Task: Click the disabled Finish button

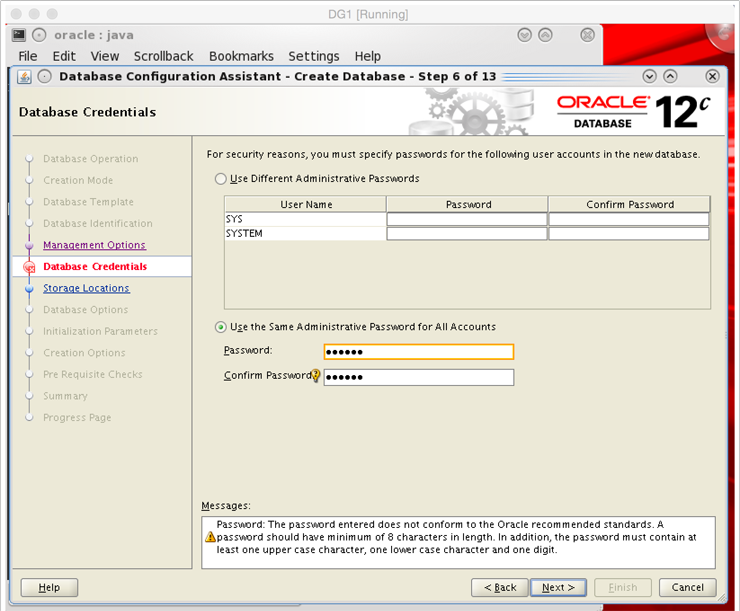Action: click(623, 587)
